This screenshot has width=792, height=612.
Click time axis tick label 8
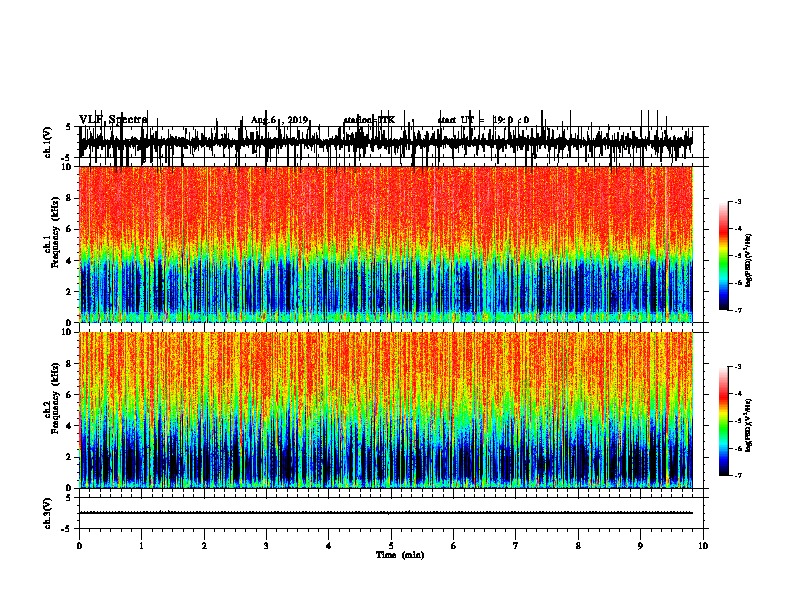click(x=578, y=546)
